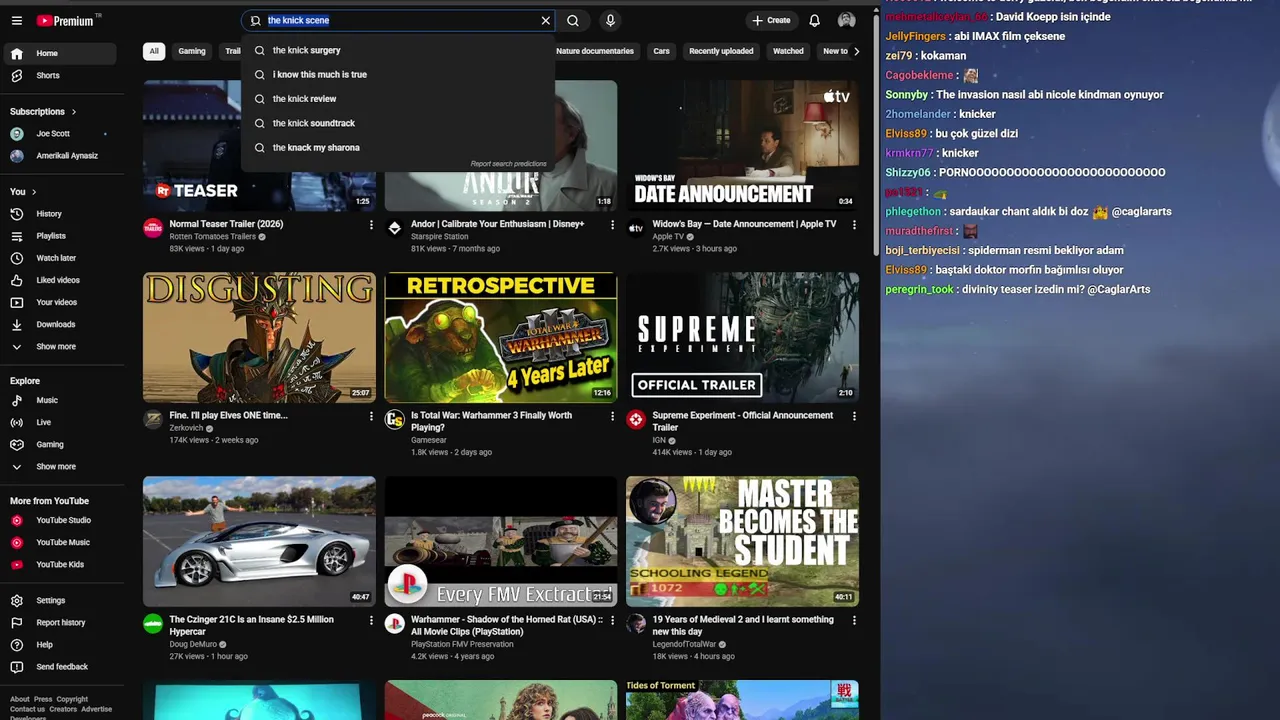
Task: Open Rotten Tomatoes Trailers channel
Action: [x=212, y=237]
